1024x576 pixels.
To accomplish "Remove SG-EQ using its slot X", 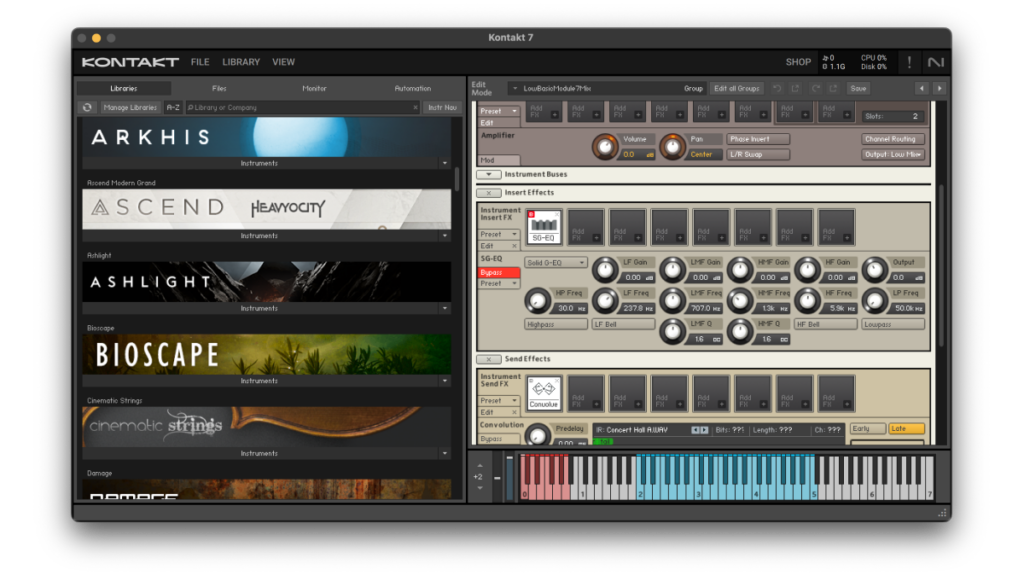I will 557,214.
